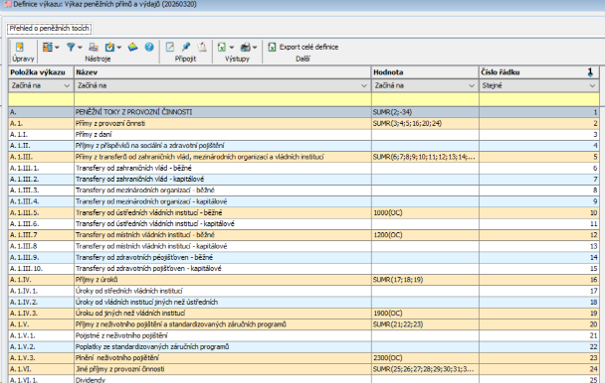Click the note edit icon in Připojit

170,47
